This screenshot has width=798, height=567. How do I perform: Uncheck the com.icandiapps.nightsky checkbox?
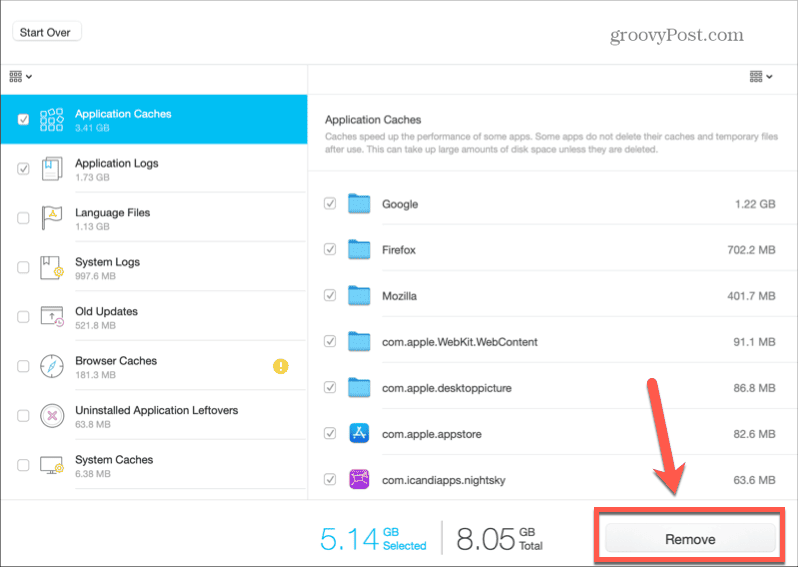(x=330, y=479)
